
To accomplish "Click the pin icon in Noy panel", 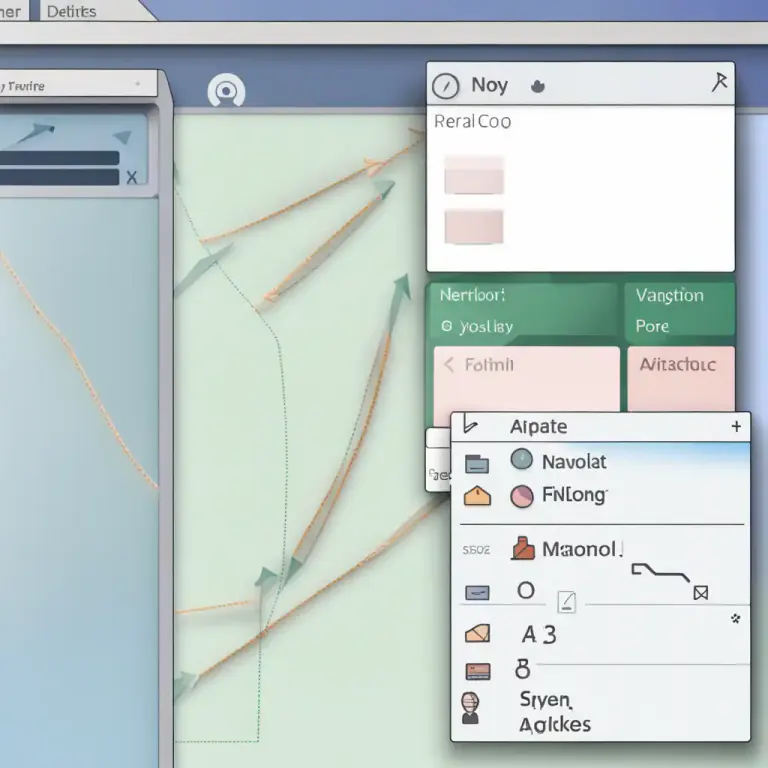I will [x=719, y=82].
